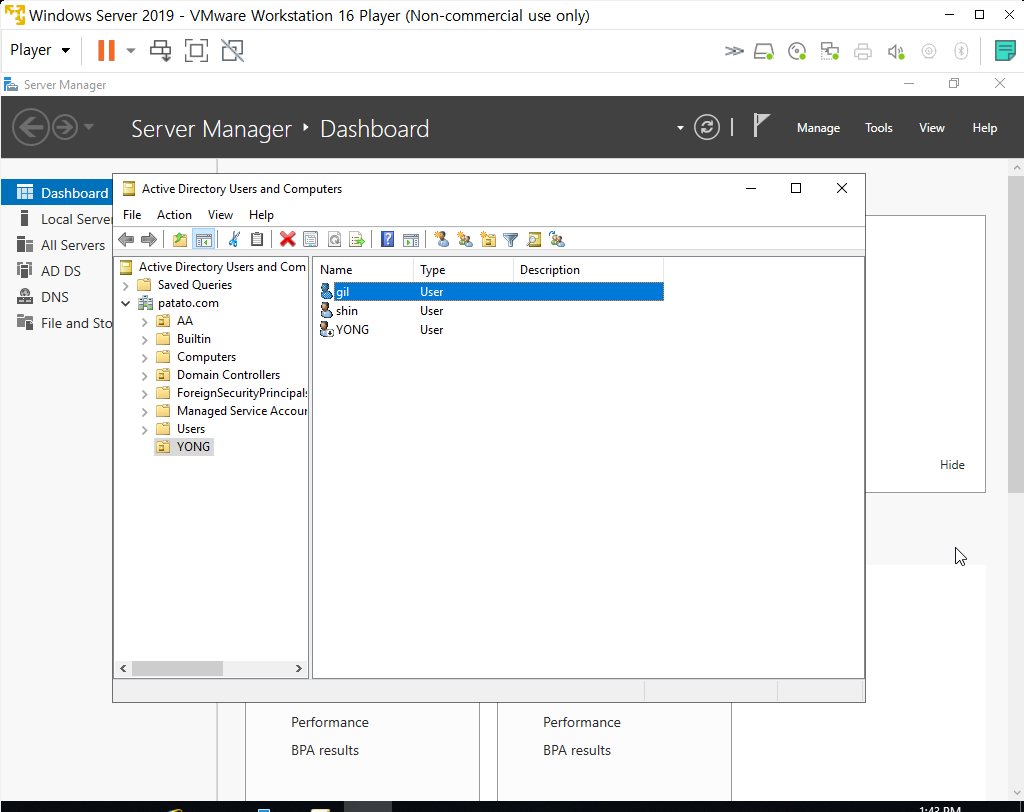
Task: Click the Forward arrow in ADUC toolbar
Action: coord(149,240)
